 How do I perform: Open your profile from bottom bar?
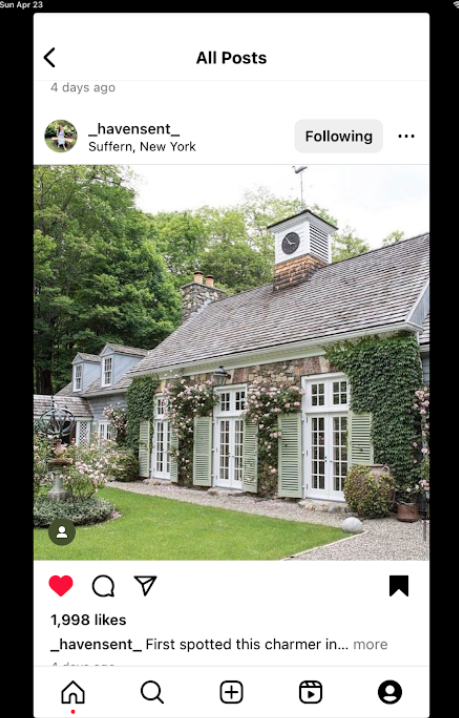[x=390, y=692]
